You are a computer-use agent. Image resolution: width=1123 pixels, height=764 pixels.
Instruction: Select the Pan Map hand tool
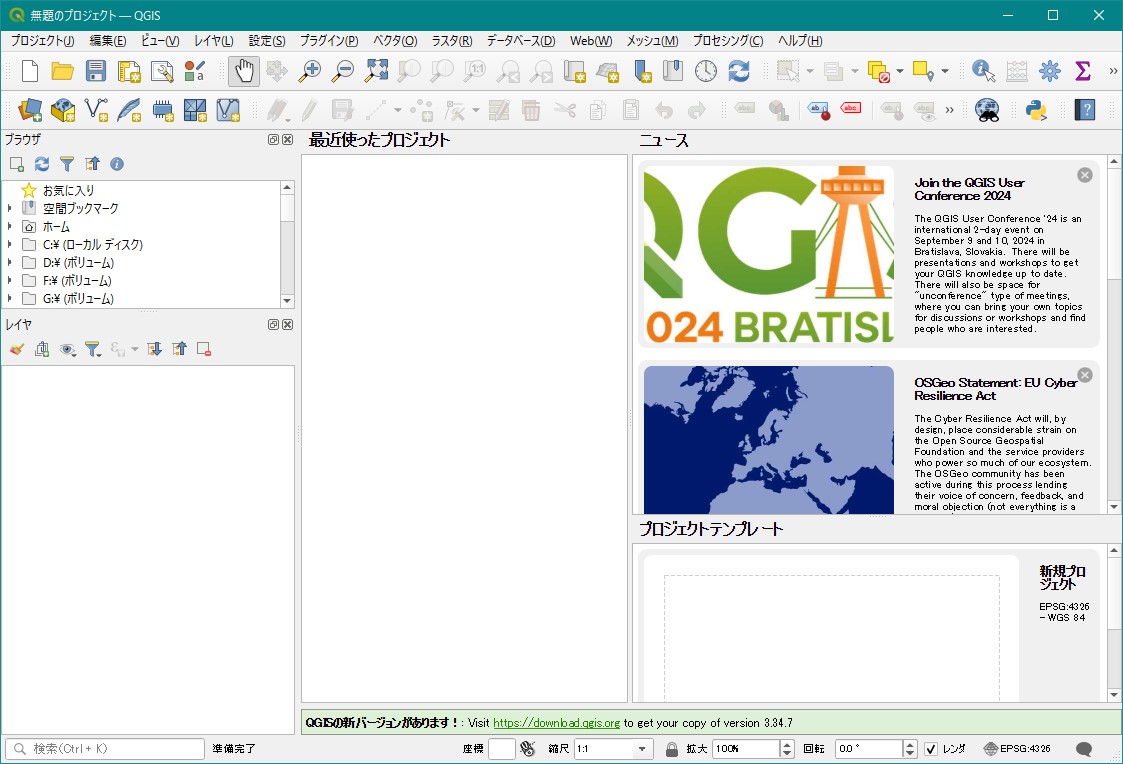pyautogui.click(x=244, y=71)
